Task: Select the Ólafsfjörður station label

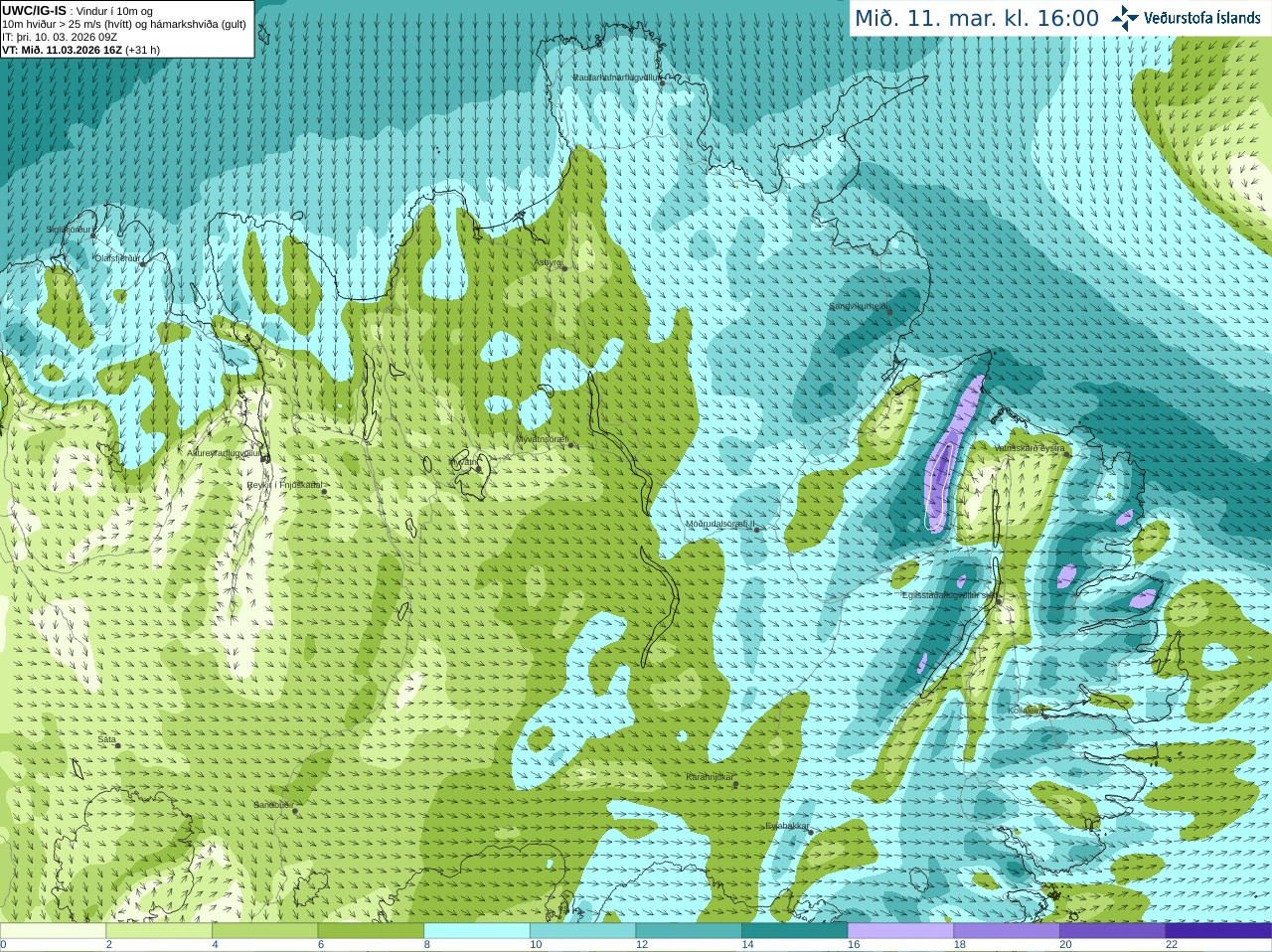Action: point(117,258)
